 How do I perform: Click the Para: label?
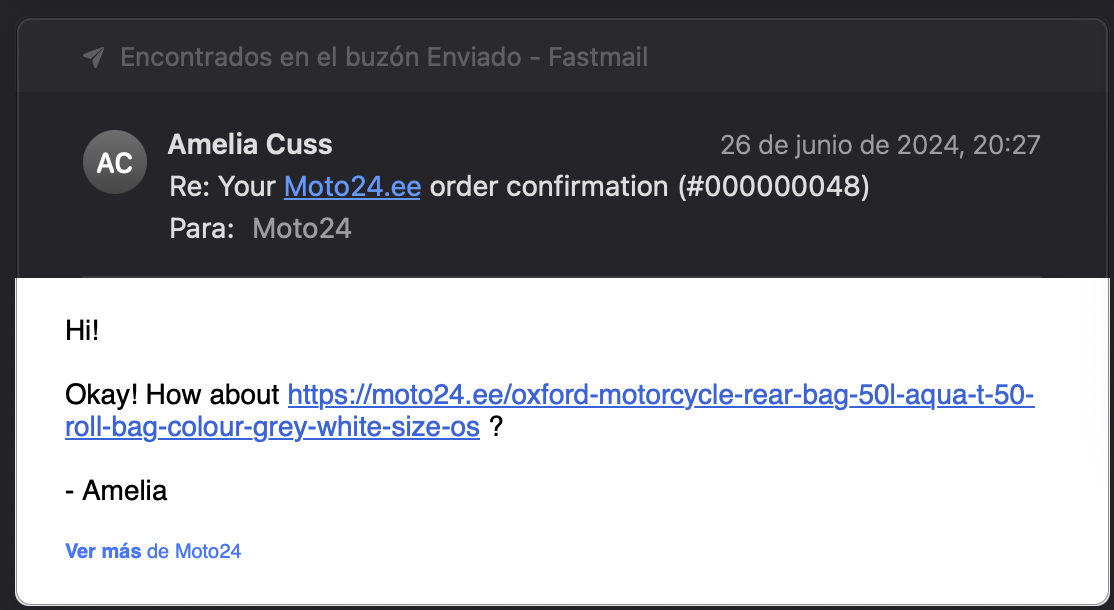(x=201, y=229)
